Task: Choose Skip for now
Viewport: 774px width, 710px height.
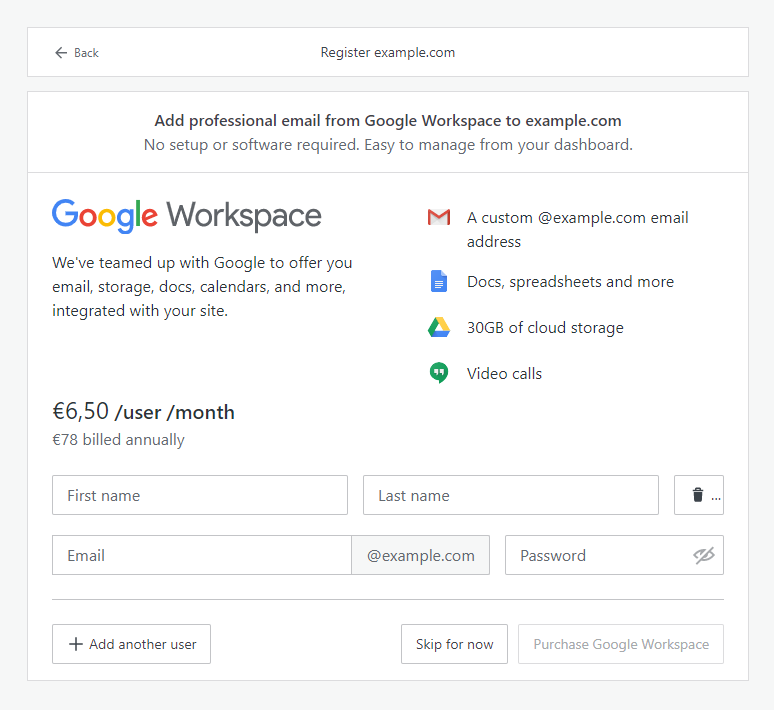Action: (454, 644)
